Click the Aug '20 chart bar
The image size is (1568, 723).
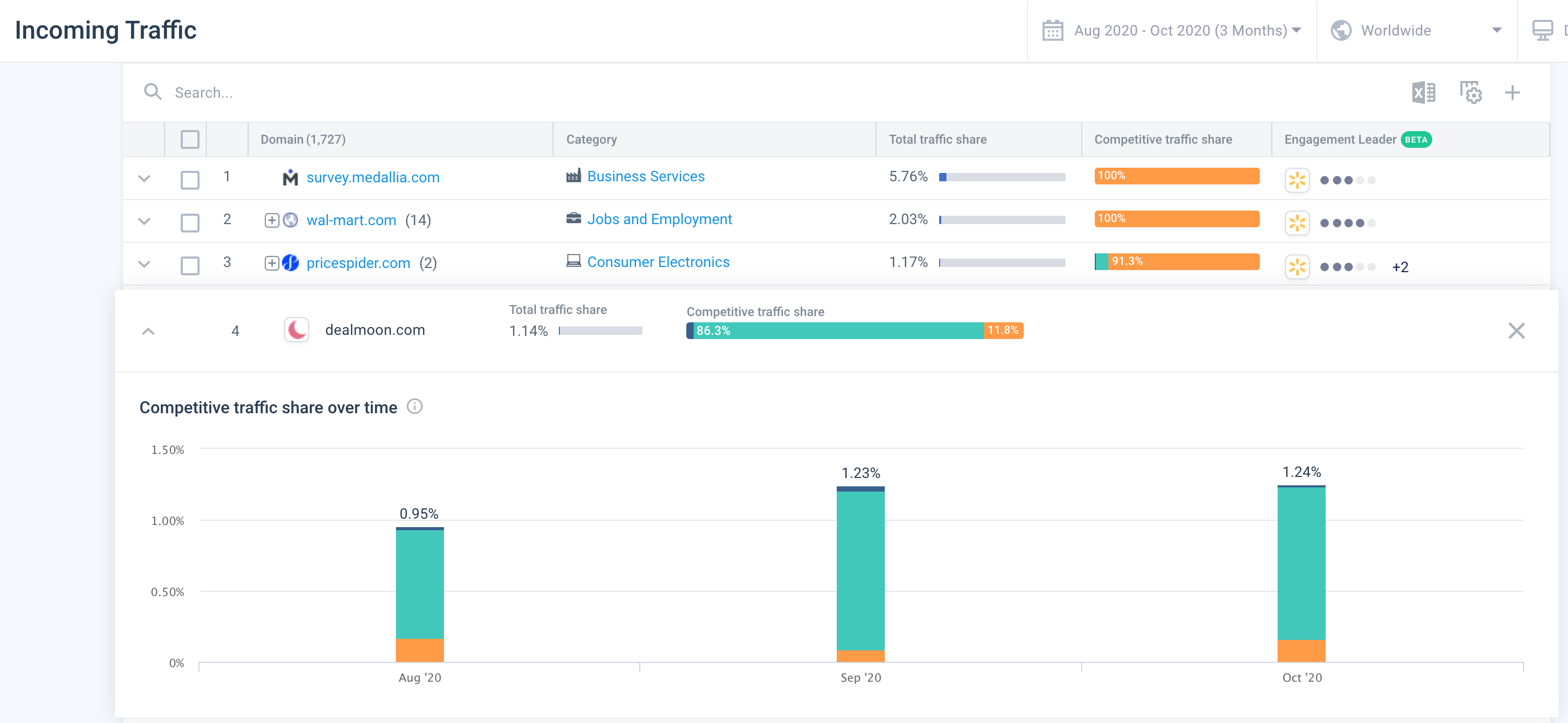point(419,594)
